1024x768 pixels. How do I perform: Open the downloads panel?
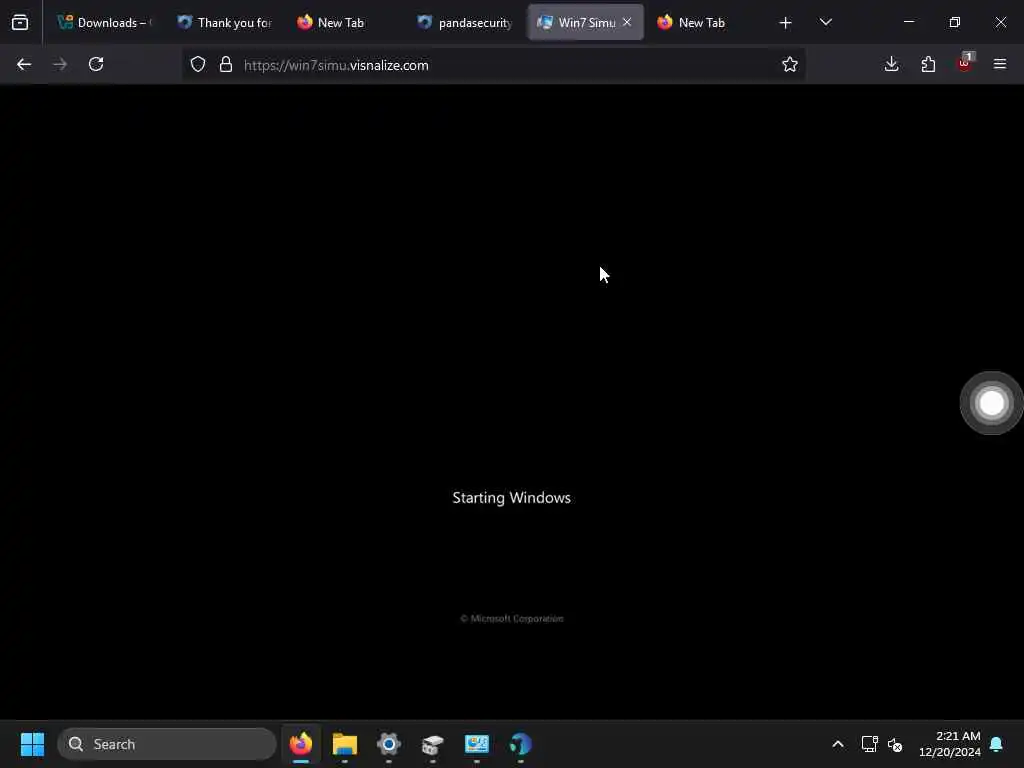coord(891,64)
